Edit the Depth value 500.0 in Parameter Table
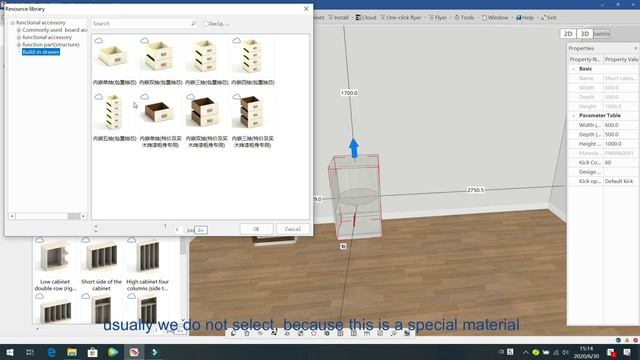 pyautogui.click(x=620, y=135)
